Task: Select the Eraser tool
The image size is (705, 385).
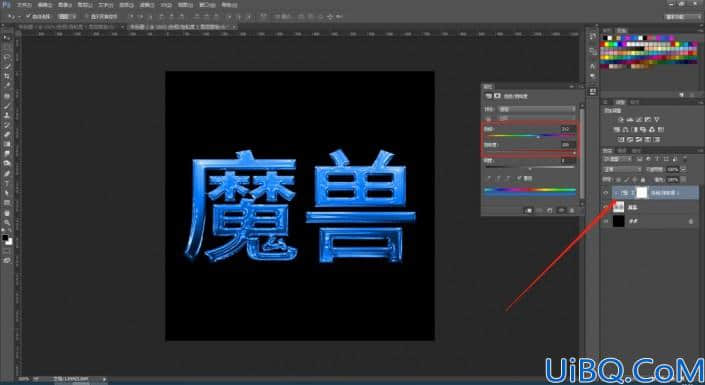Action: (7, 134)
